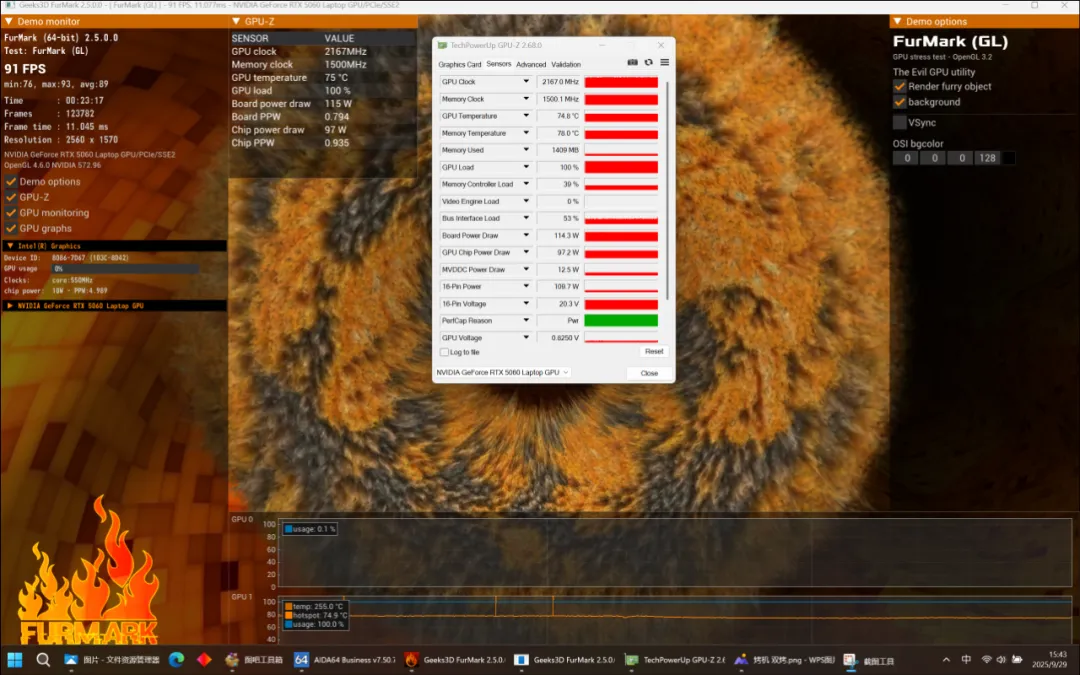
Task: Take a GPU-Z screenshot with camera icon
Action: (632, 63)
